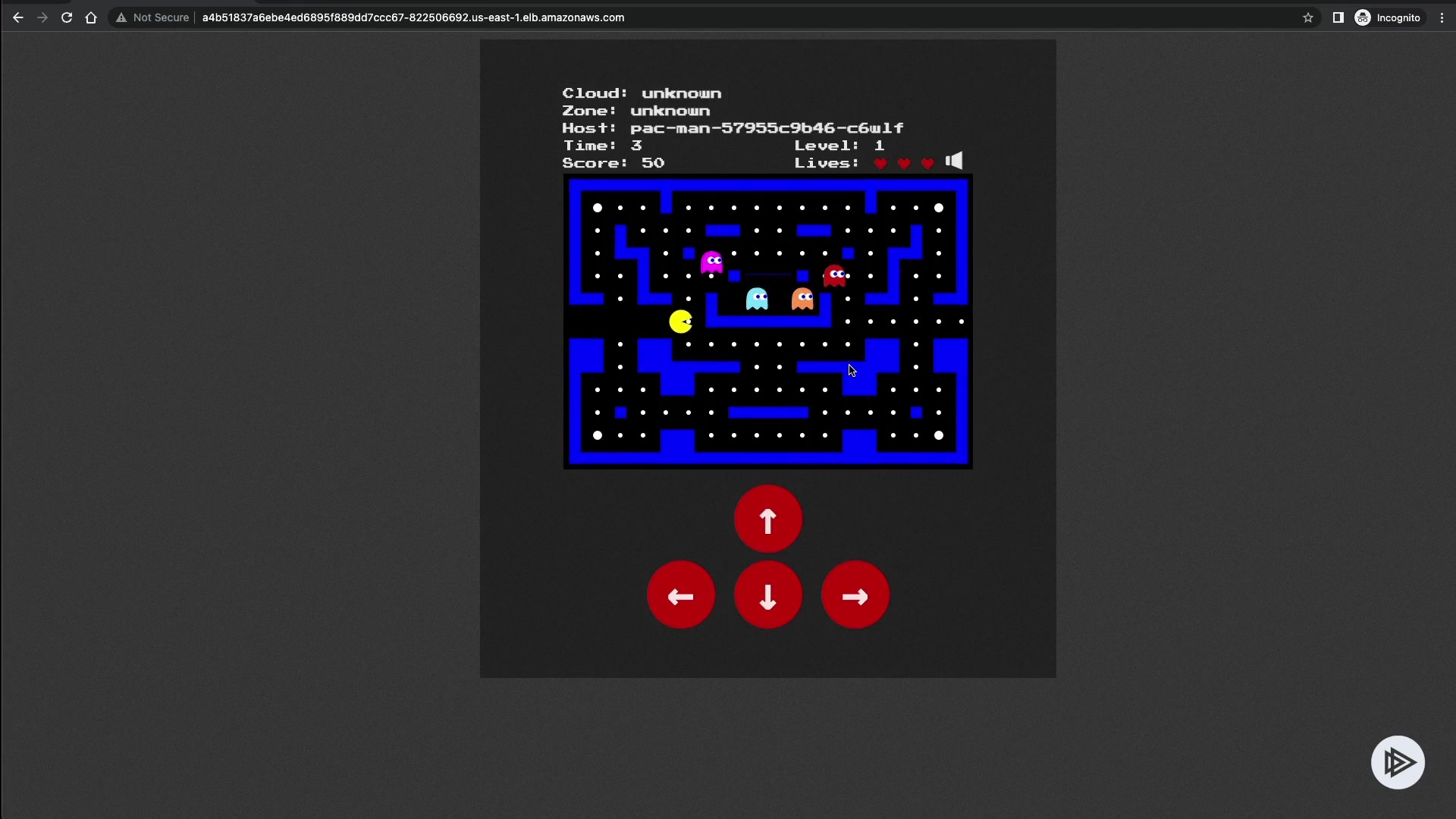
Task: Click the cyan ghost in ghost pen
Action: [x=757, y=299]
